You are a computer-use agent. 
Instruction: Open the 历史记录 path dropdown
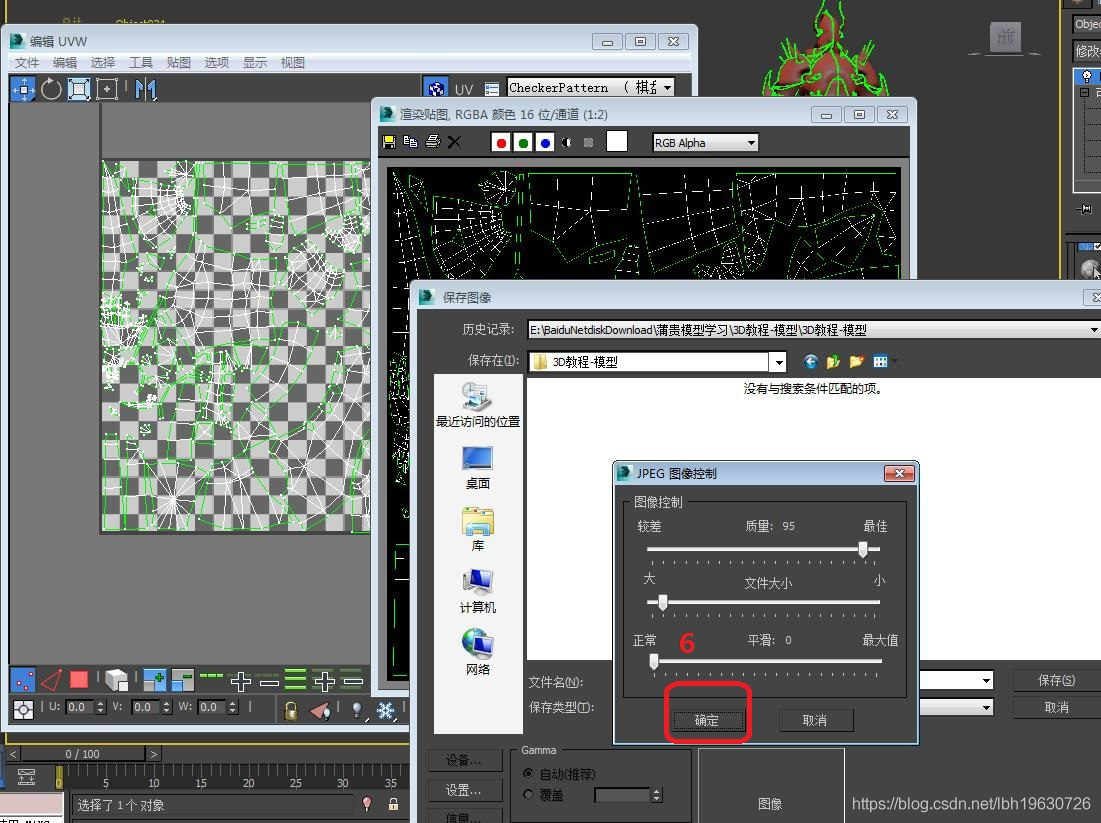pos(1094,329)
